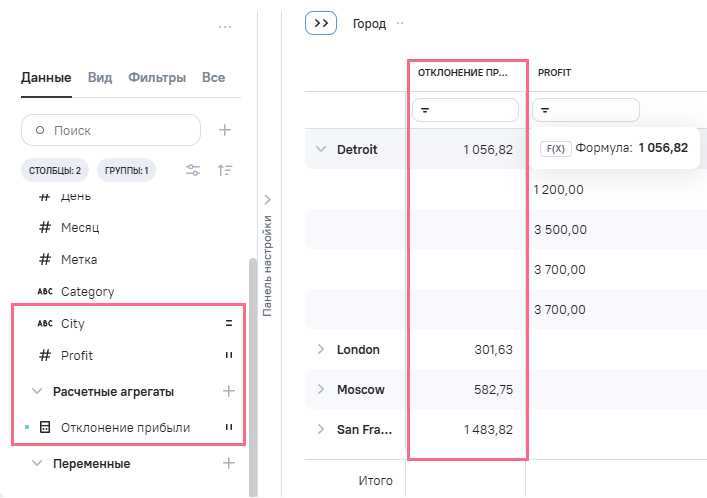Click the Столбцы: 2 badge
707x498 pixels.
click(x=51, y=170)
